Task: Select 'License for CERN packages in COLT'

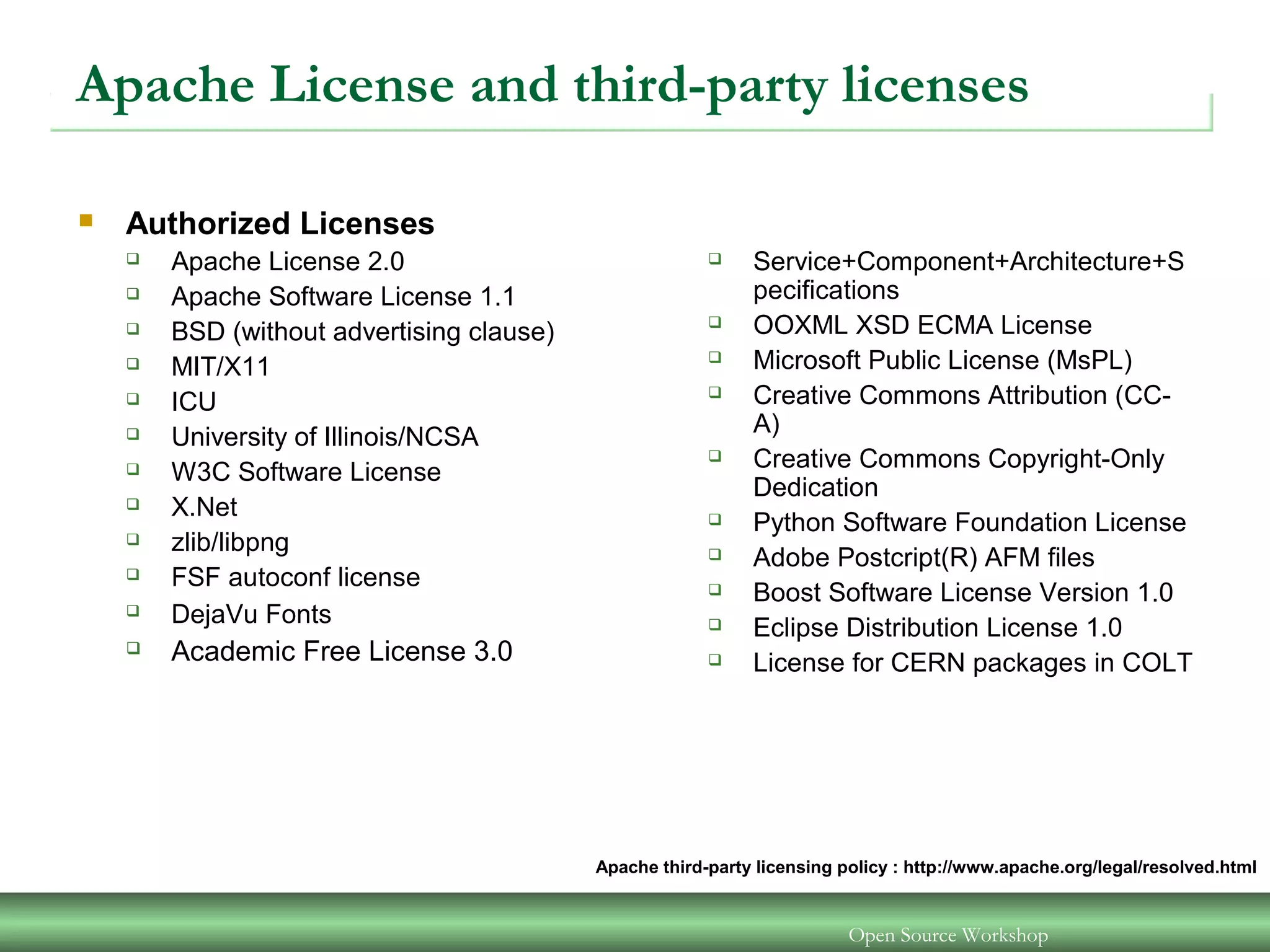Action: point(972,663)
